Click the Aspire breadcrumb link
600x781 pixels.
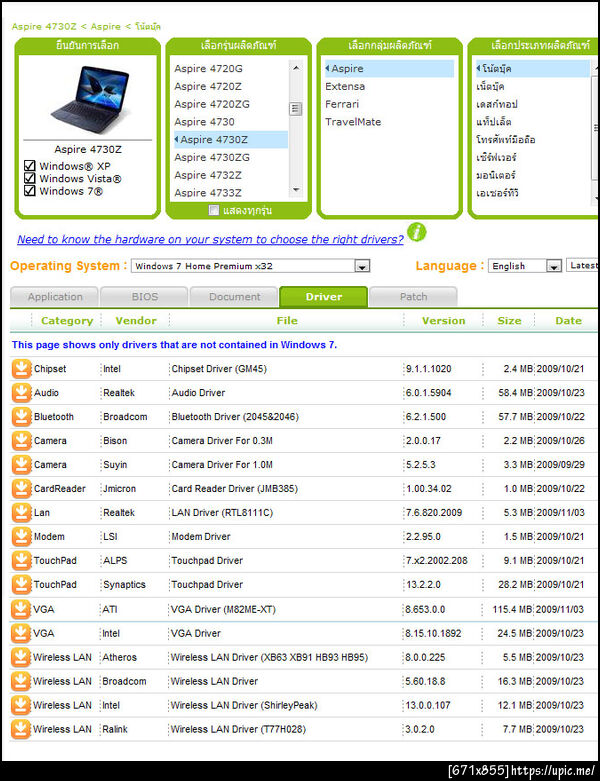105,26
